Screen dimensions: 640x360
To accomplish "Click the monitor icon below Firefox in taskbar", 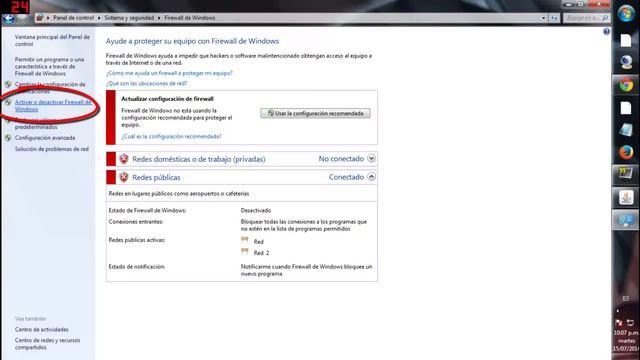I will pyautogui.click(x=626, y=173).
